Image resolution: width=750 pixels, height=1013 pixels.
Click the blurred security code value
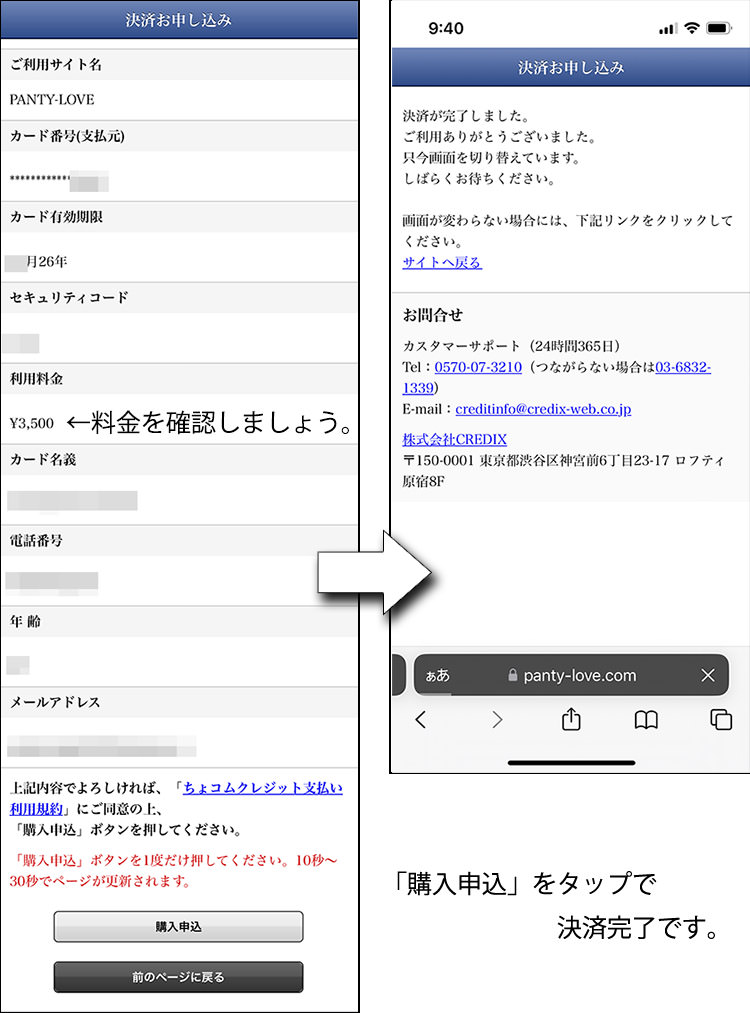coord(21,343)
